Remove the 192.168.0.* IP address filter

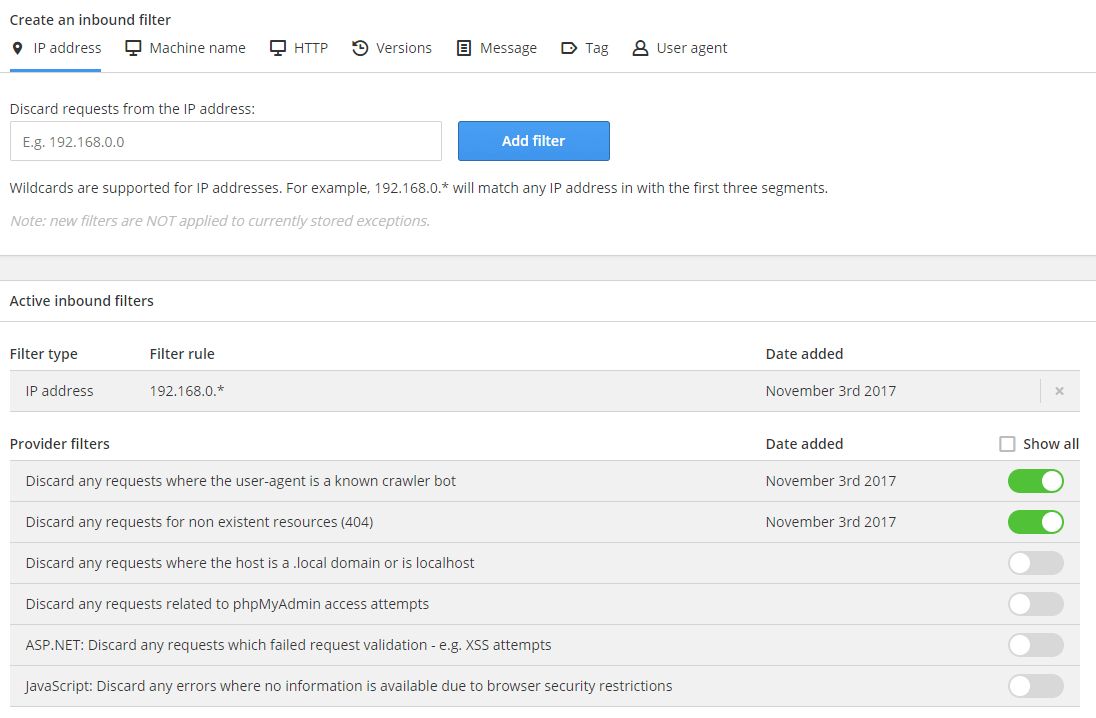point(1059,391)
